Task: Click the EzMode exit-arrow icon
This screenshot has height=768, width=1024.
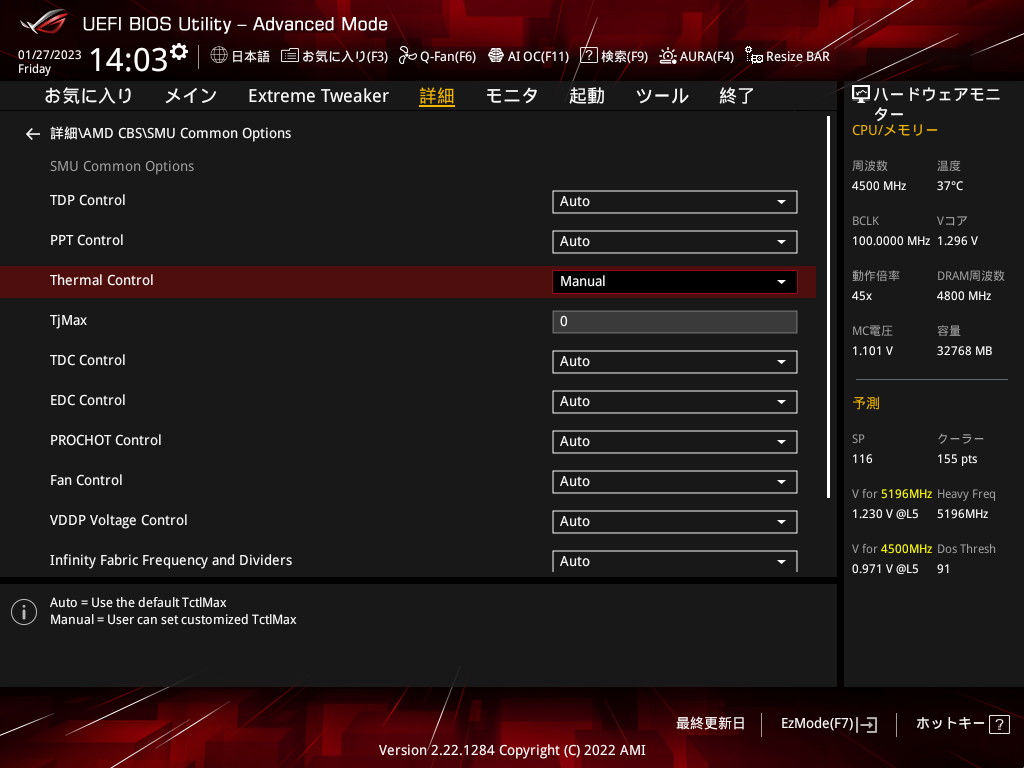Action: click(x=867, y=724)
